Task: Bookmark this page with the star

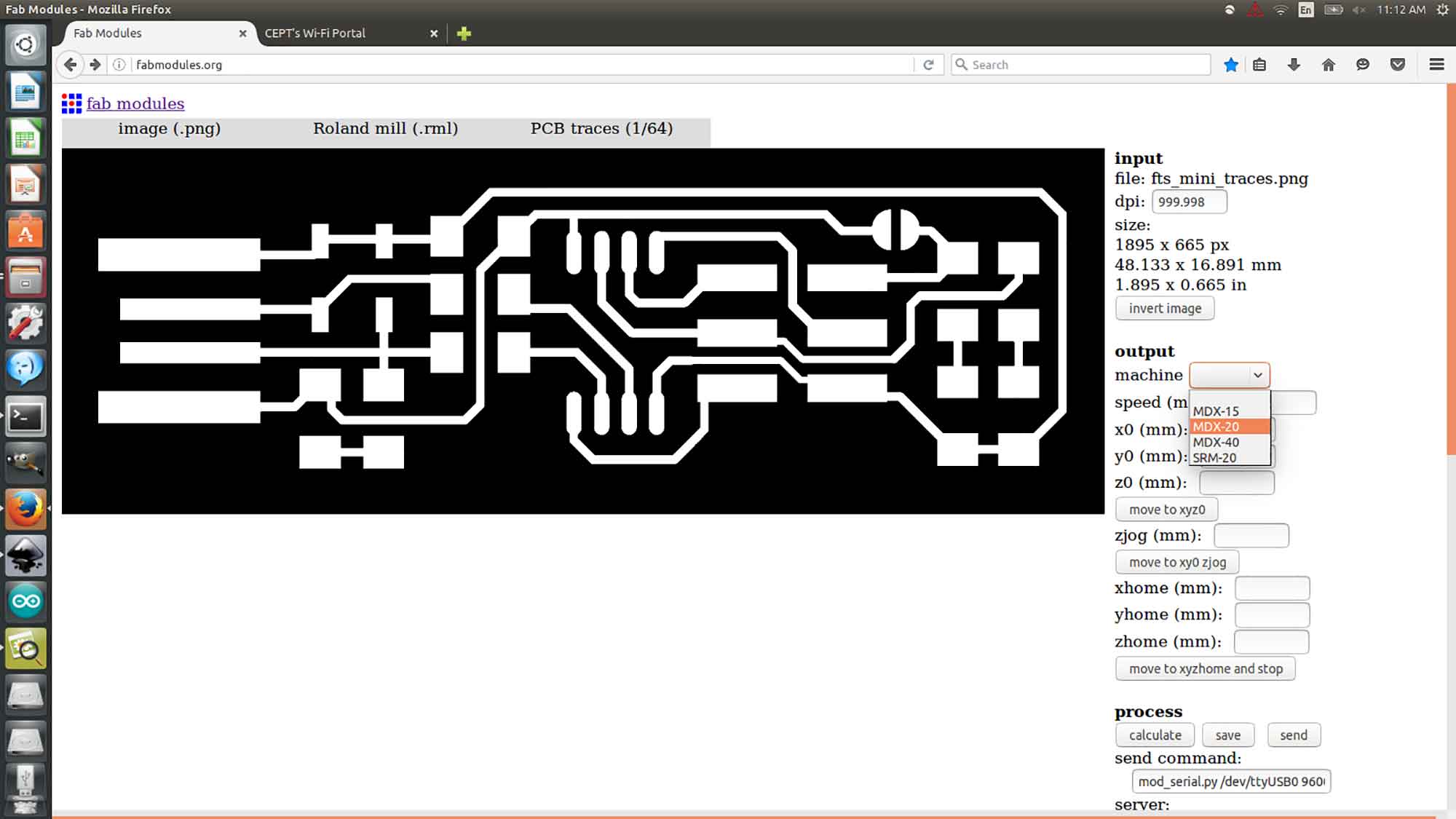Action: click(1231, 65)
